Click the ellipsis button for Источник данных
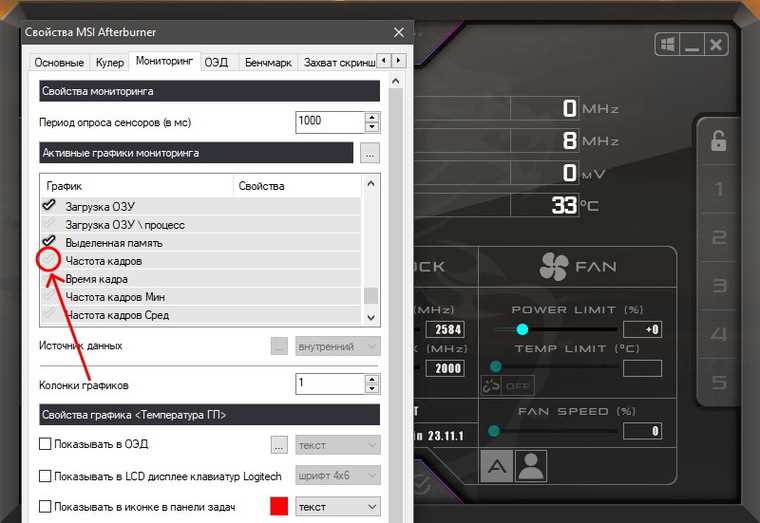 [x=279, y=346]
